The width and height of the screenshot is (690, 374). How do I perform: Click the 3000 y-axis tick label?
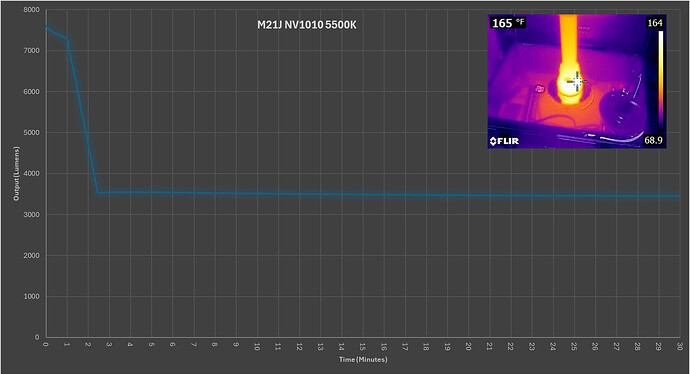31,215
